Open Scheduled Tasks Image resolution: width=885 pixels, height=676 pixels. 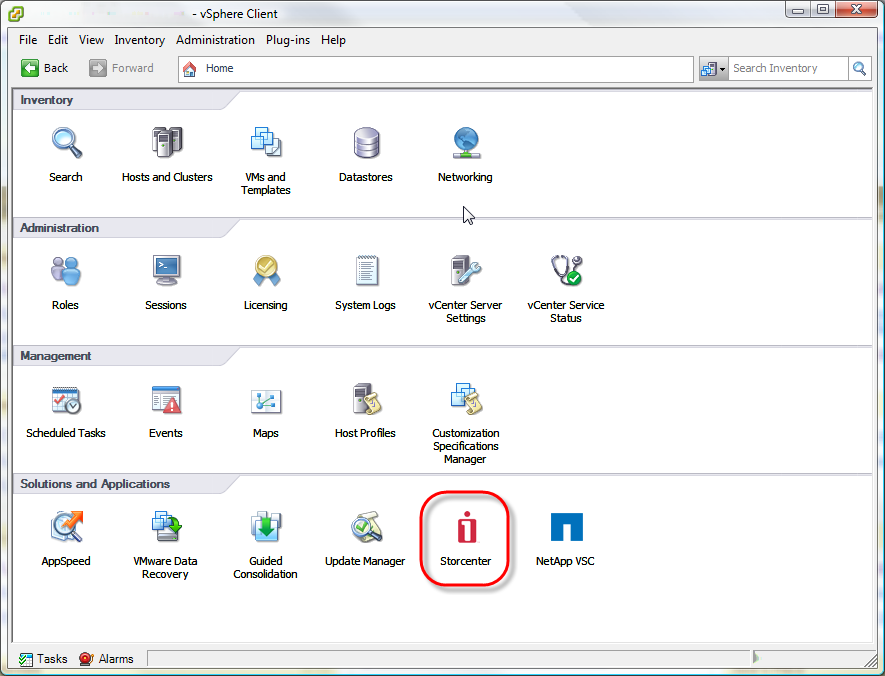65,400
